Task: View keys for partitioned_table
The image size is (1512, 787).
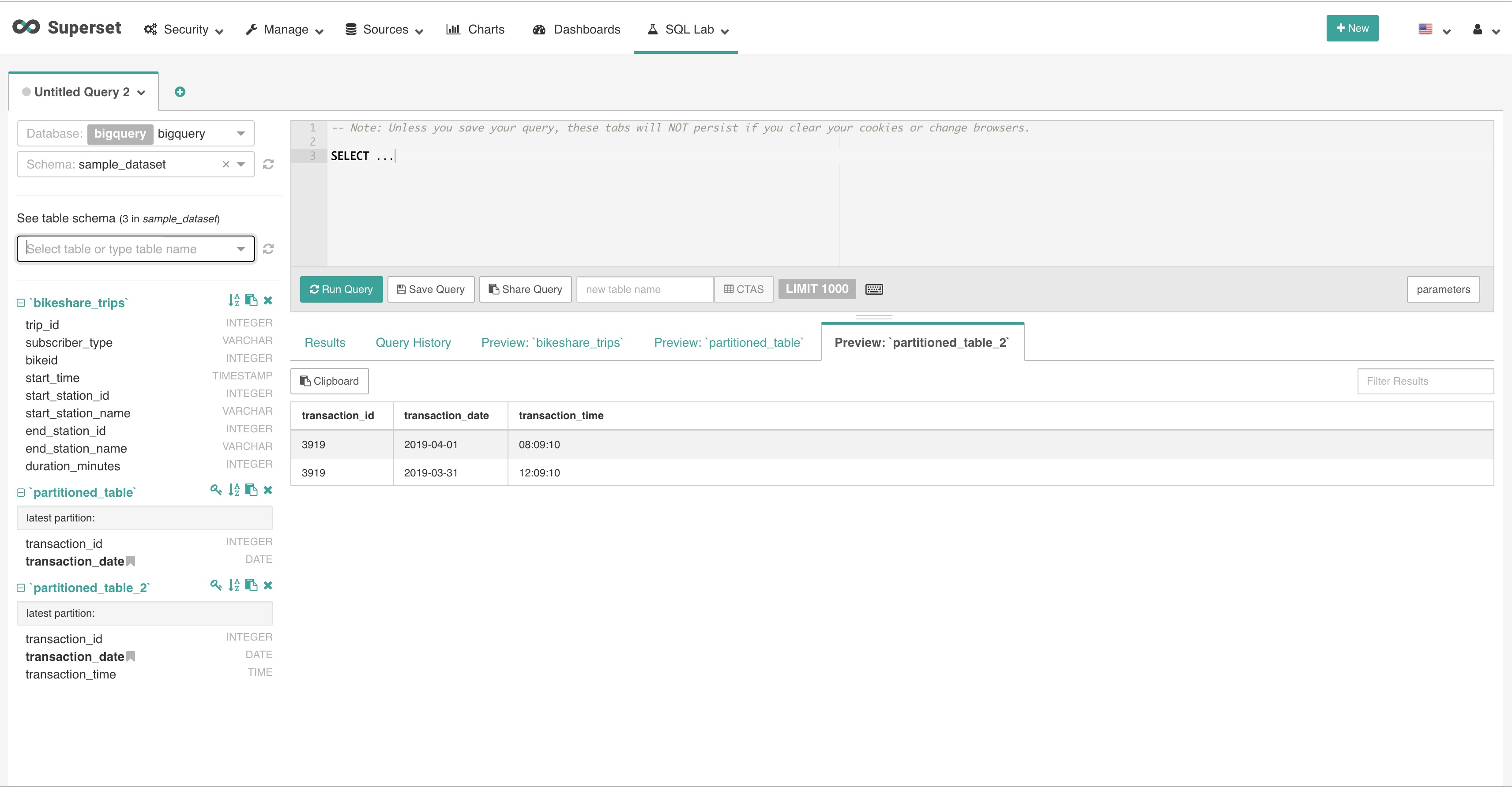Action: pos(215,490)
